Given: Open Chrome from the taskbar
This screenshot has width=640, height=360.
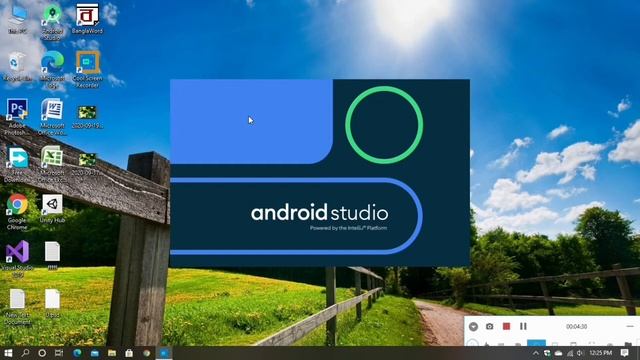Looking at the screenshot, I should point(147,353).
